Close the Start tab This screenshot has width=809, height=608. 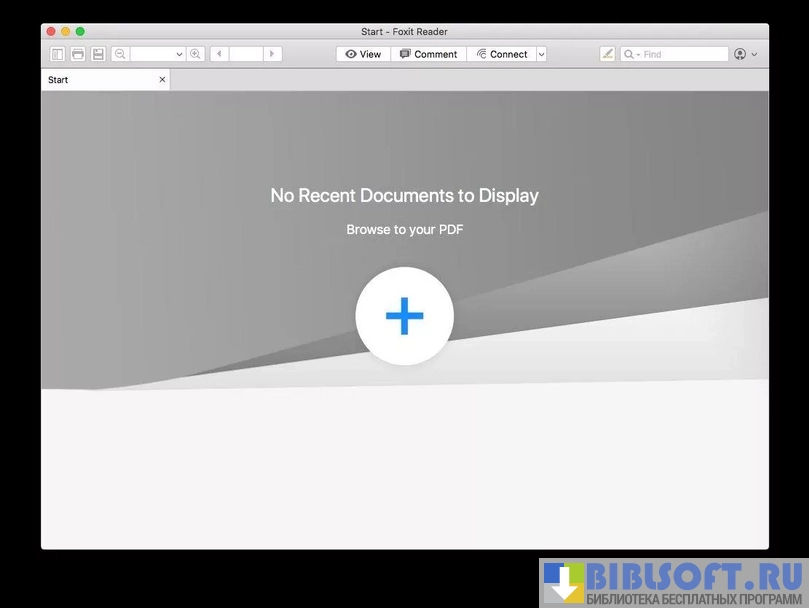tap(162, 80)
